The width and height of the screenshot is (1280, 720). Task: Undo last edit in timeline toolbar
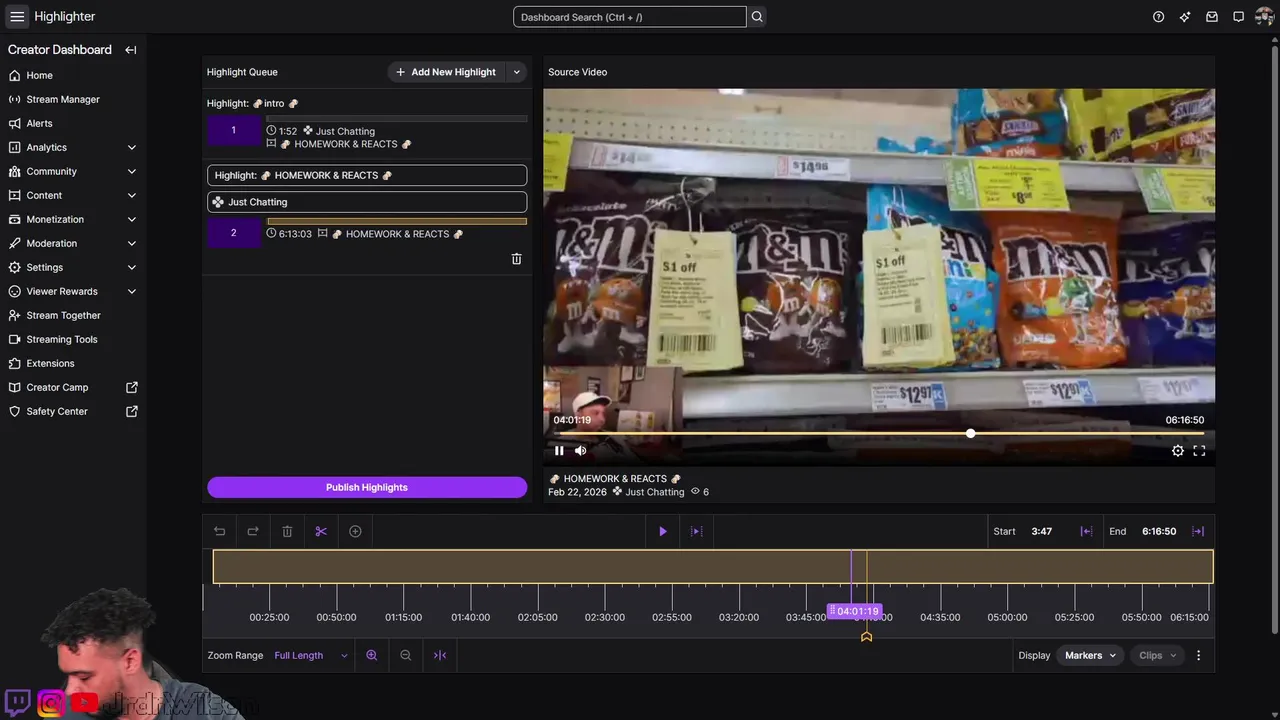pyautogui.click(x=220, y=532)
